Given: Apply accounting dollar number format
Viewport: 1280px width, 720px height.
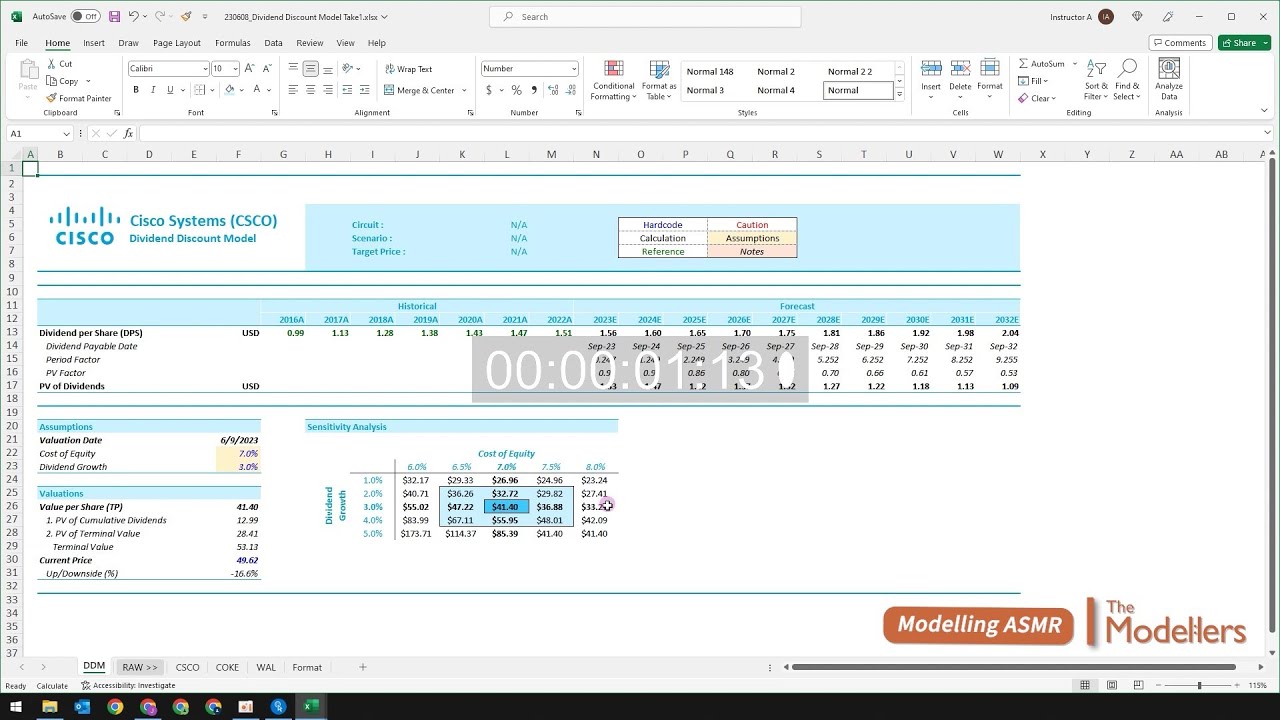Looking at the screenshot, I should coord(489,90).
